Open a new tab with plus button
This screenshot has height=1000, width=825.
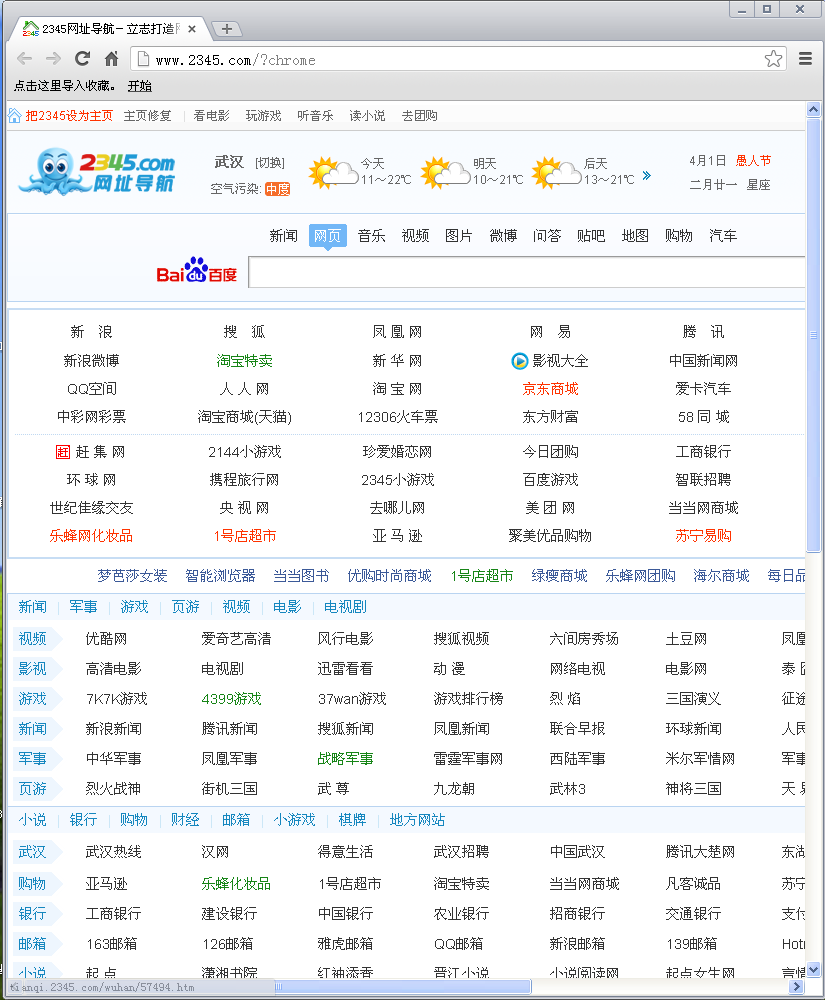[226, 29]
